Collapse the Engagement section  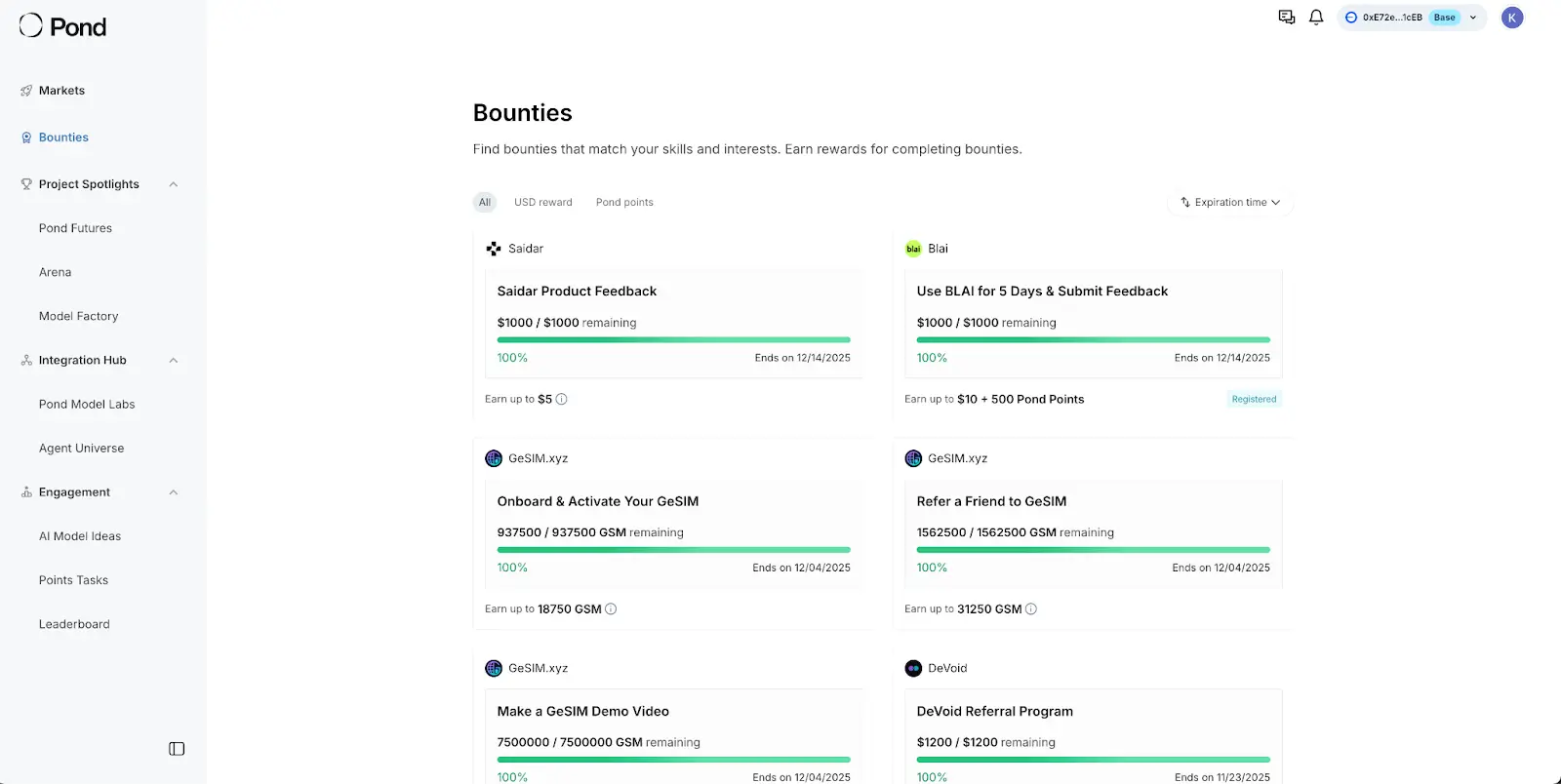pyautogui.click(x=174, y=492)
